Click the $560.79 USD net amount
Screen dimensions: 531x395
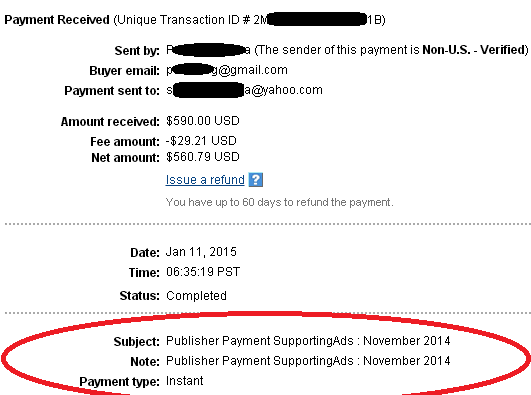pos(203,157)
